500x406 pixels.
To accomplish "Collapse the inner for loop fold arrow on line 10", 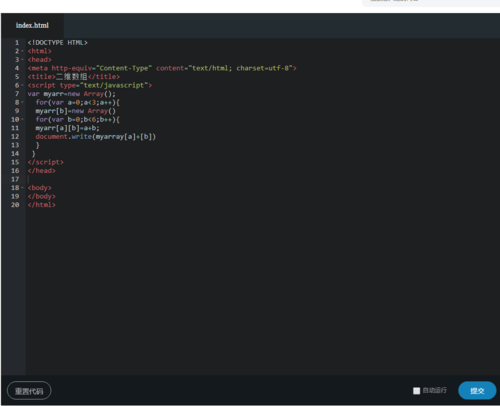I will click(22, 119).
